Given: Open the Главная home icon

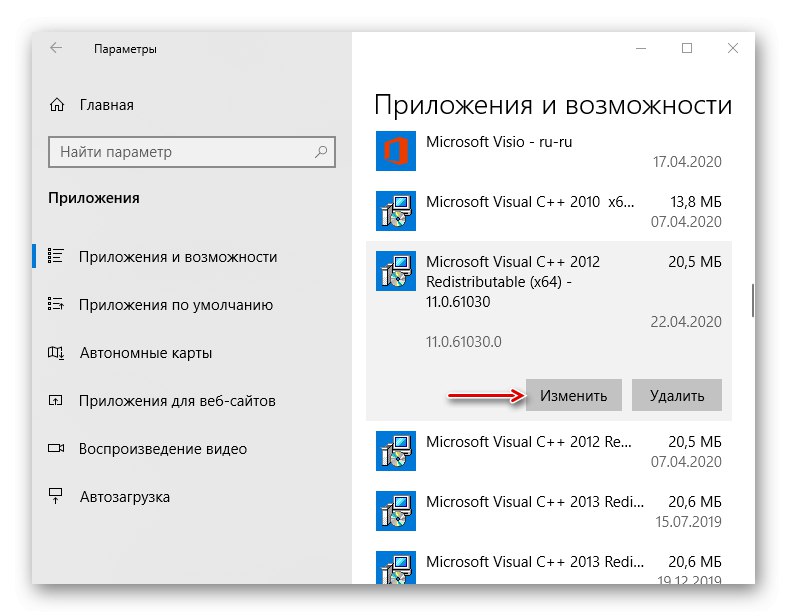Looking at the screenshot, I should pos(57,105).
